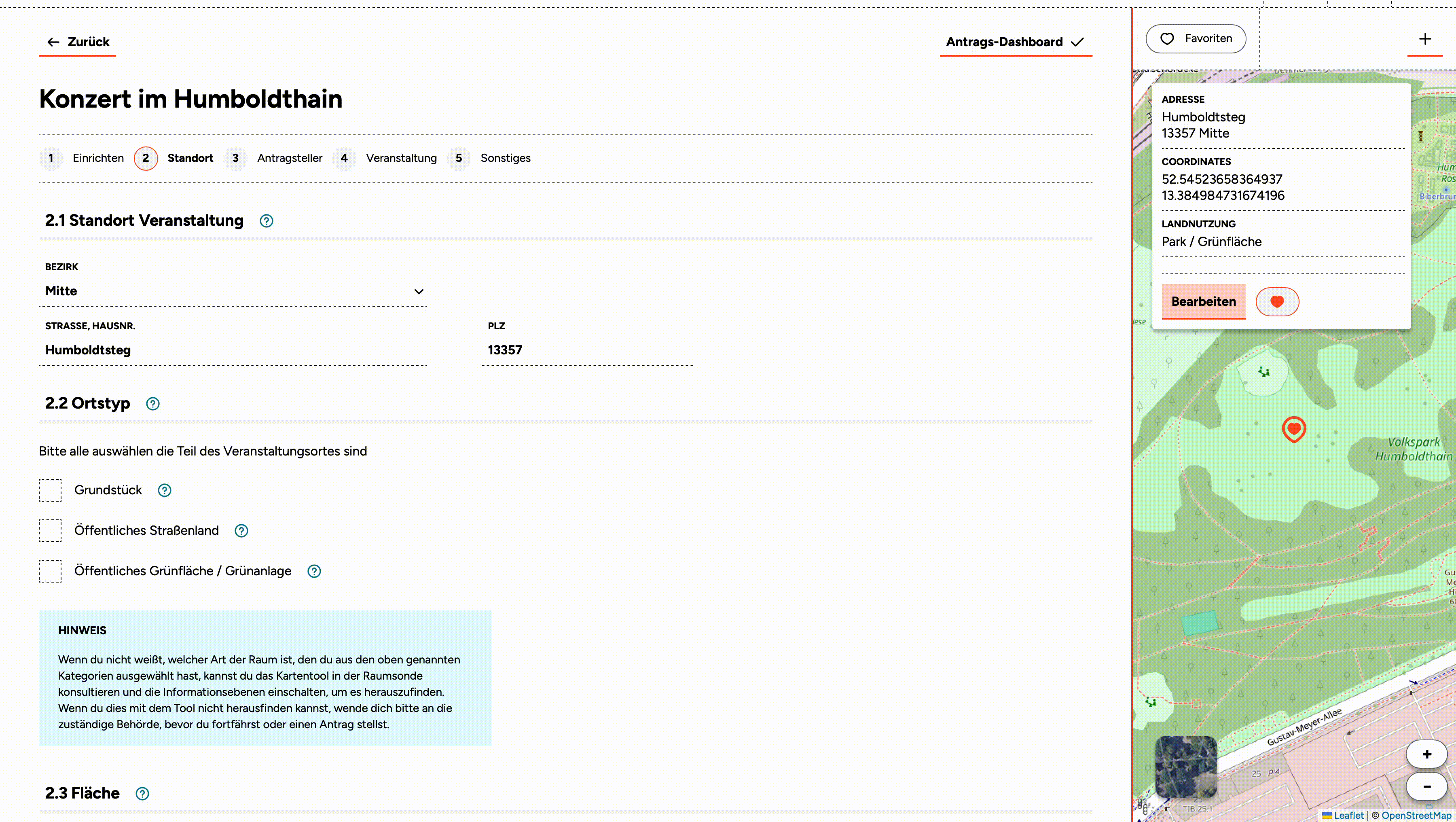The height and width of the screenshot is (822, 1456).
Task: Switch to satellite view thumbnail on map
Action: [x=1186, y=767]
